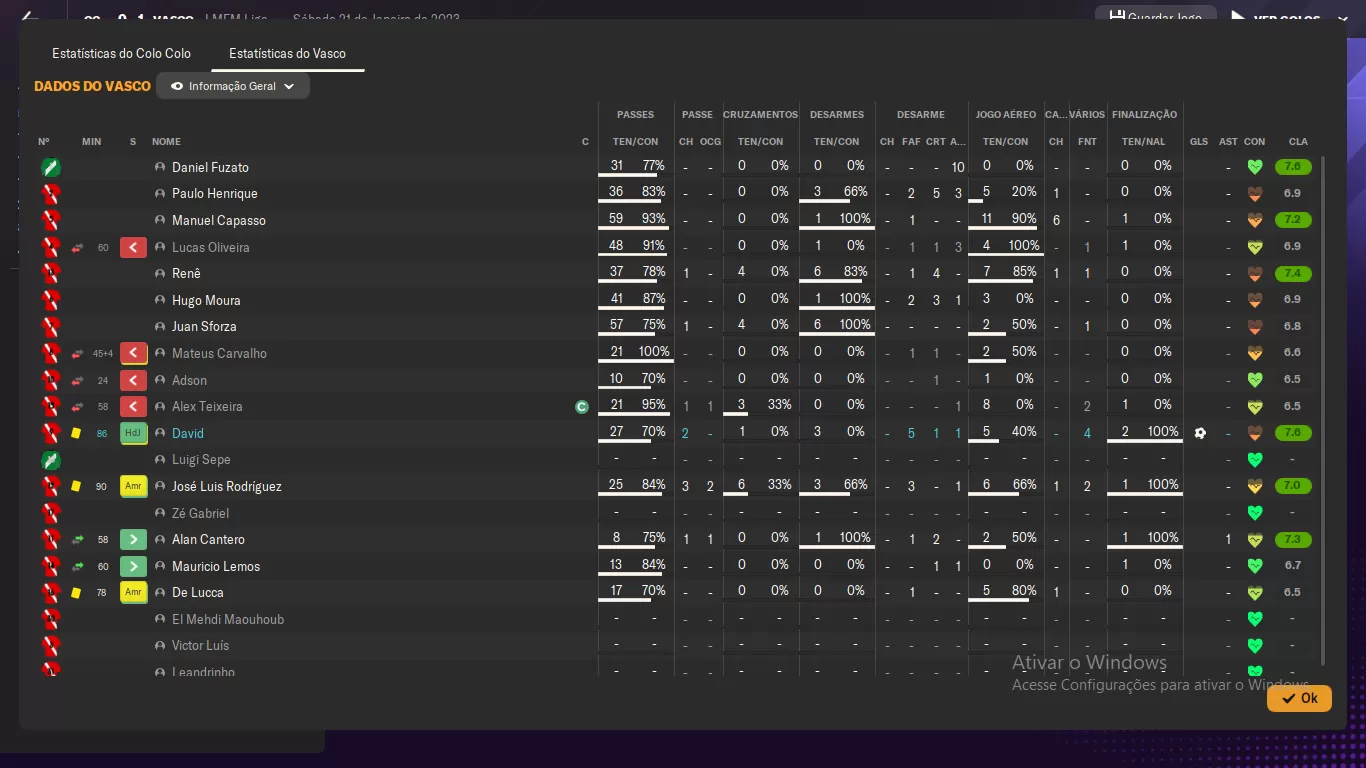Click the person icon beside Hugo Moura's name
The image size is (1366, 768).
160,300
